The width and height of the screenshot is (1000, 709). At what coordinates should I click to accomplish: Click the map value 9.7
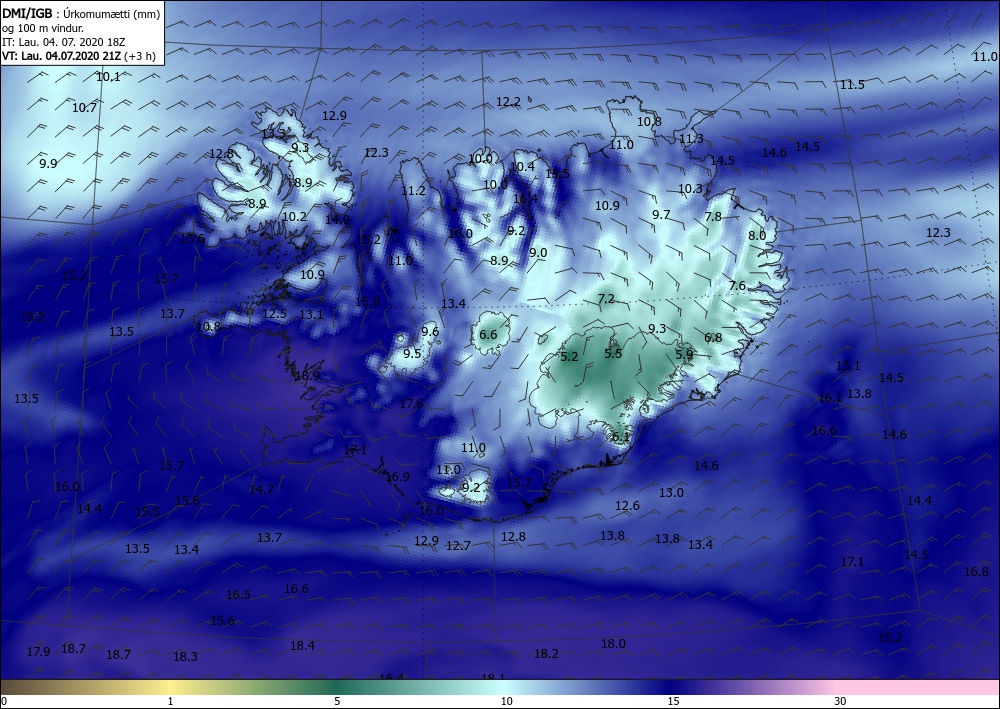point(661,215)
